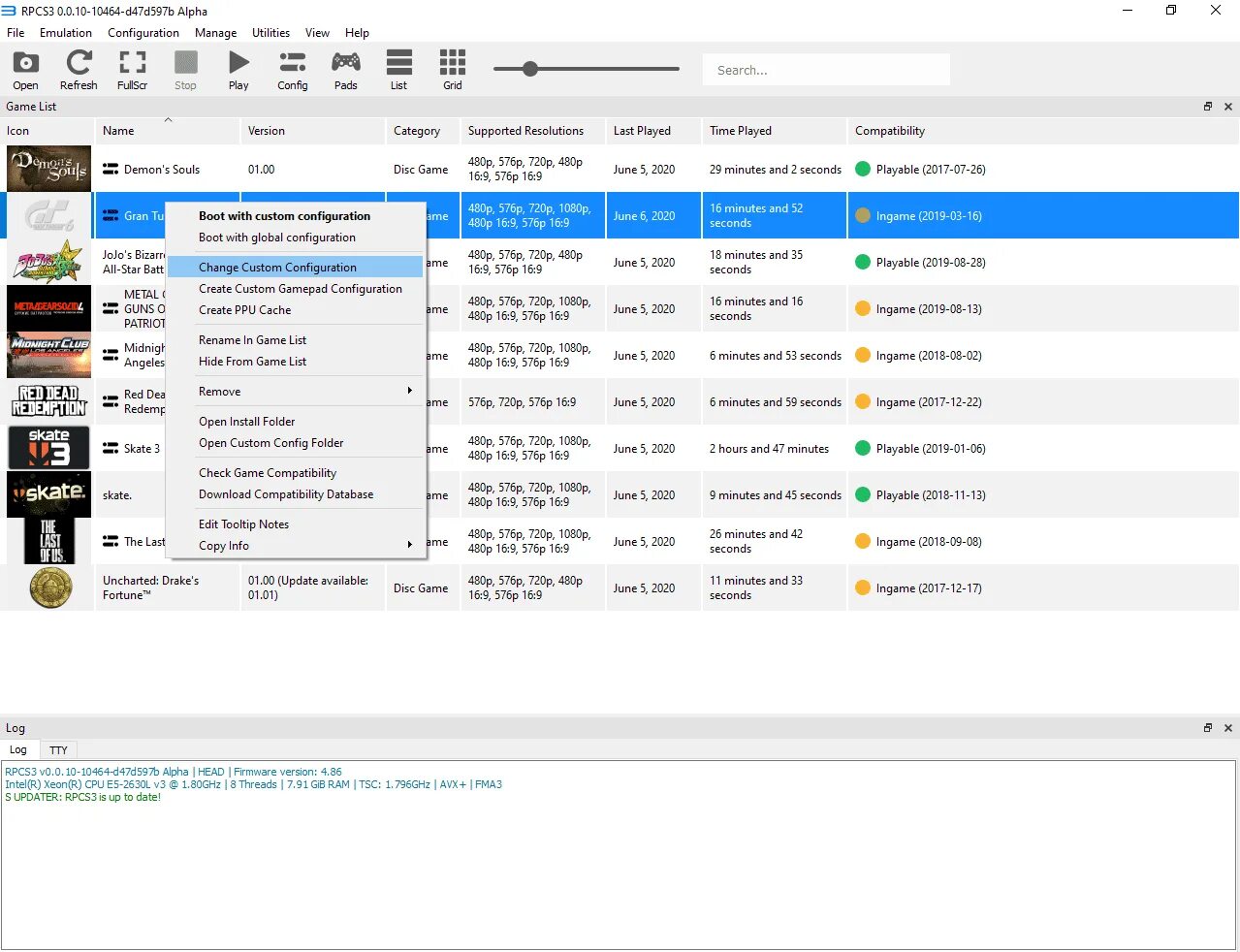Close the Game List panel
Screen dimensions: 1240x952
coord(1228,107)
